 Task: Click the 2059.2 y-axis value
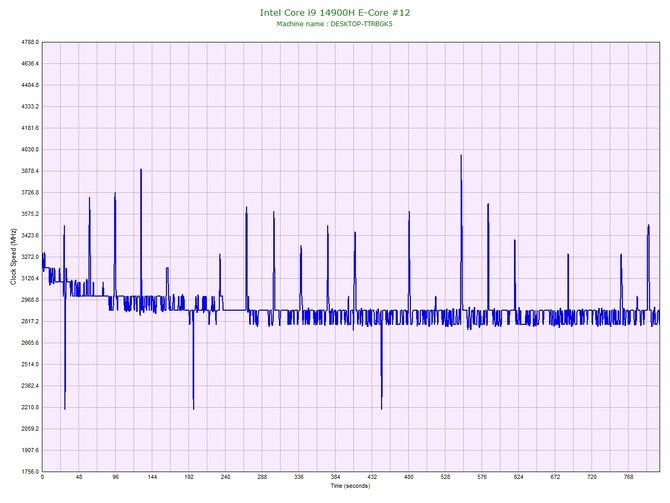(30, 429)
